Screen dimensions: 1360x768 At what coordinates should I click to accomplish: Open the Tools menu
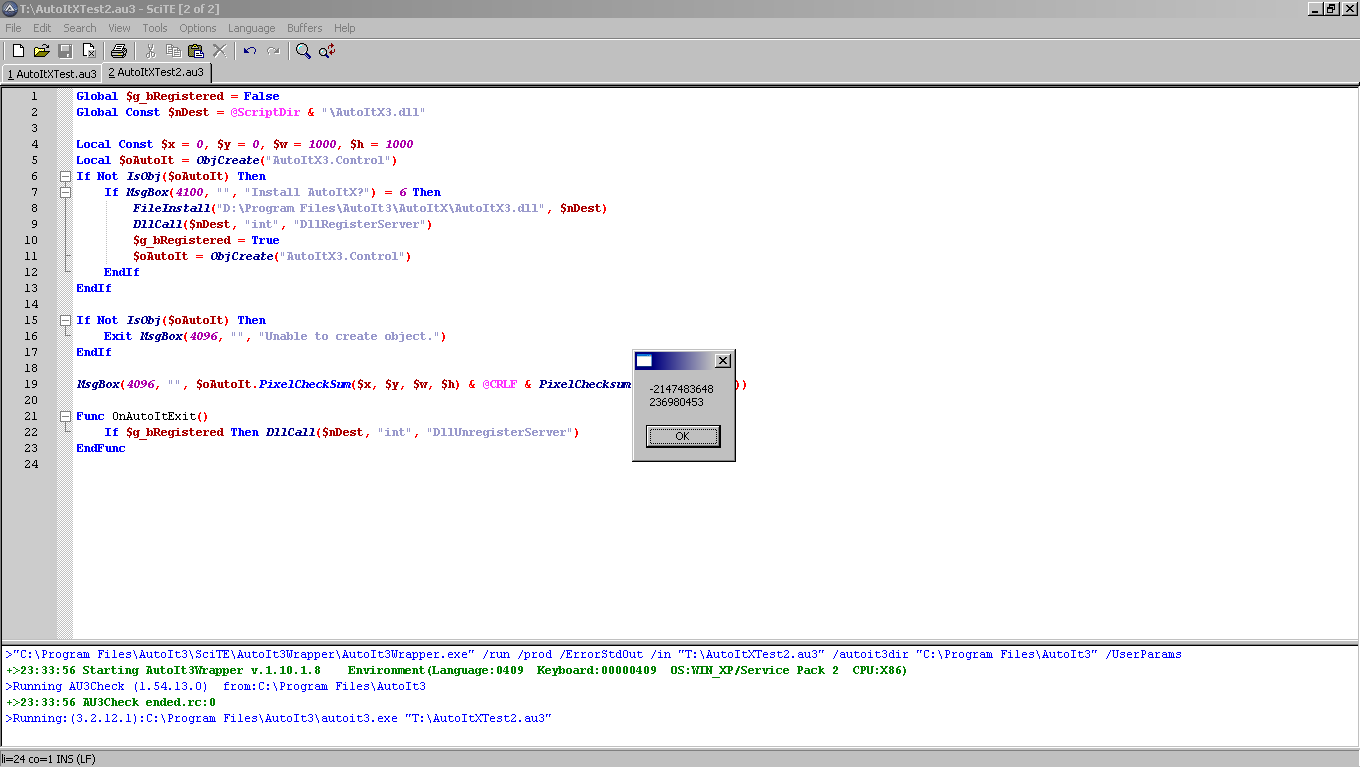click(x=155, y=28)
